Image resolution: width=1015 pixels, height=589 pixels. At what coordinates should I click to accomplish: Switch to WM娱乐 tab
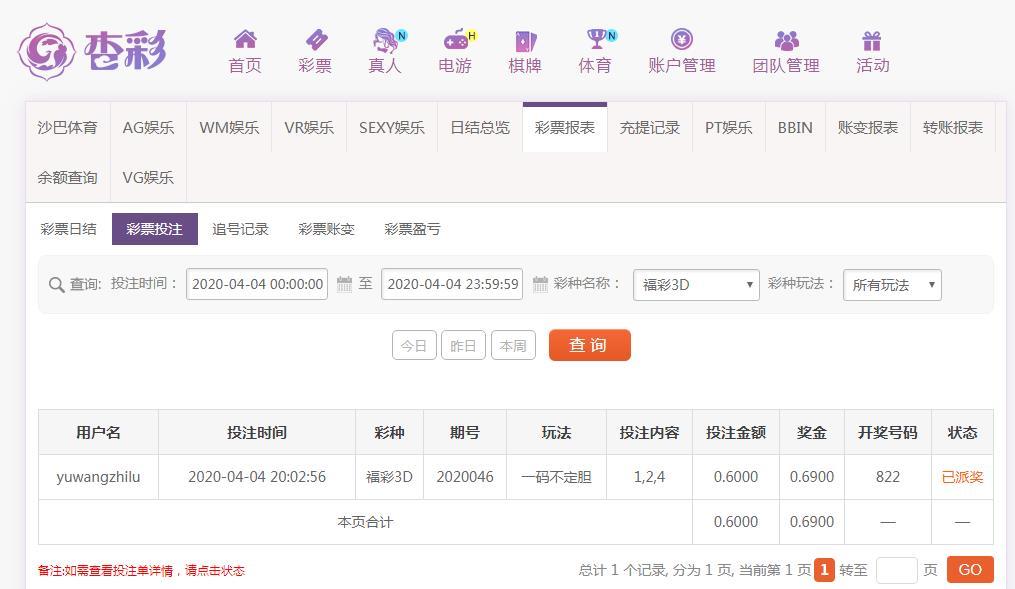pyautogui.click(x=229, y=128)
